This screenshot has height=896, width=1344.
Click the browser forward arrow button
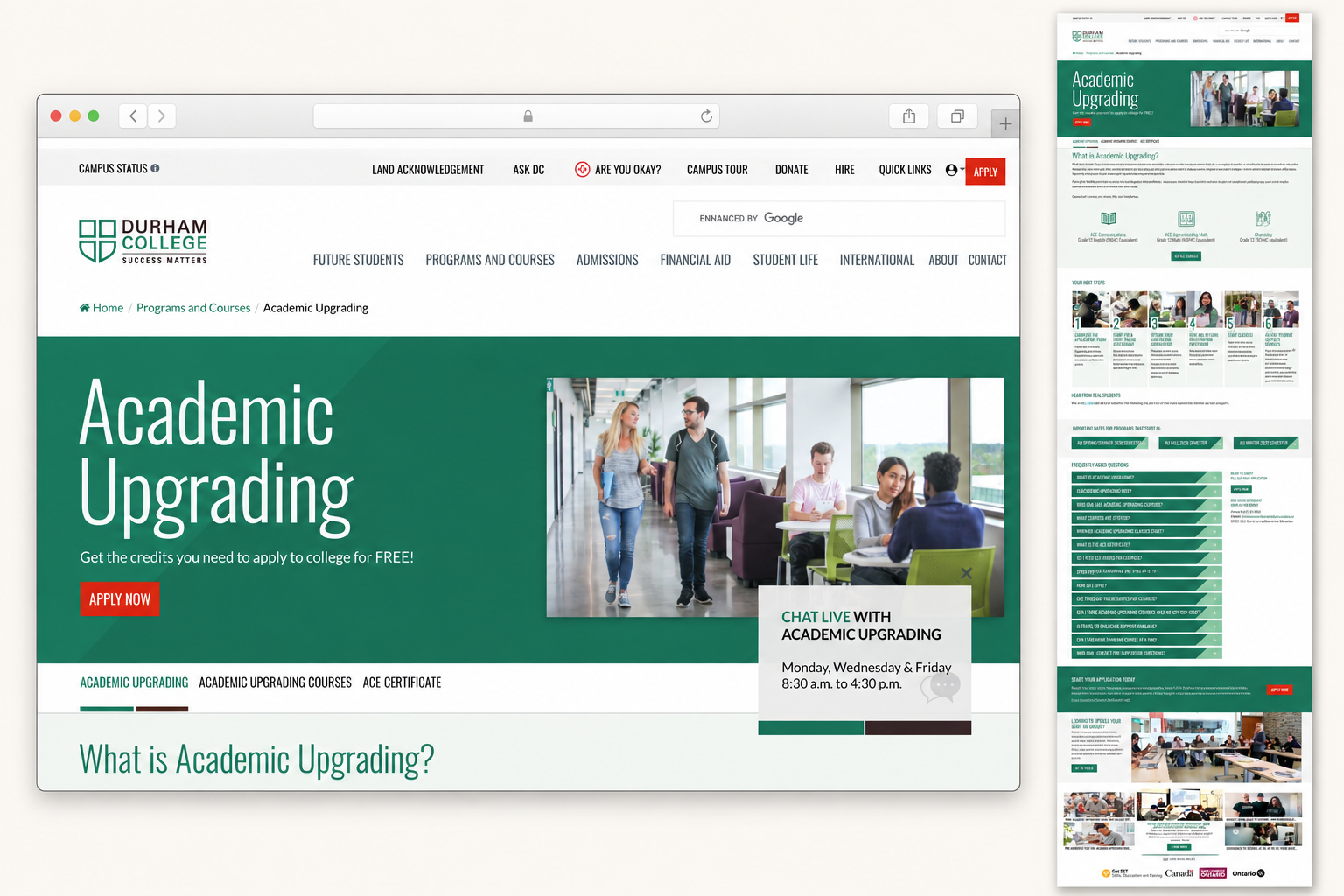162,115
